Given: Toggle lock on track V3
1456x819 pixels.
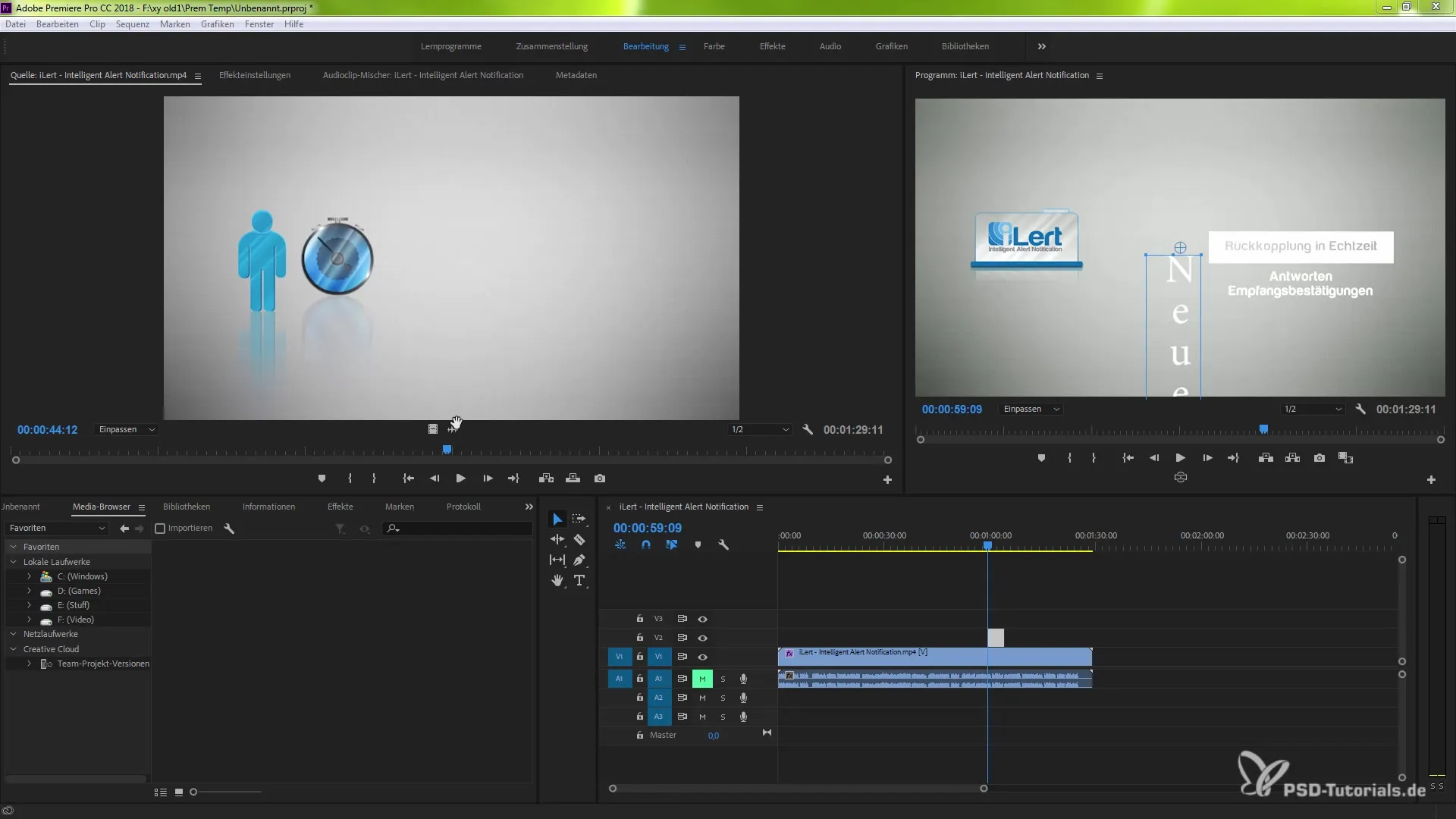Looking at the screenshot, I should coord(639,619).
